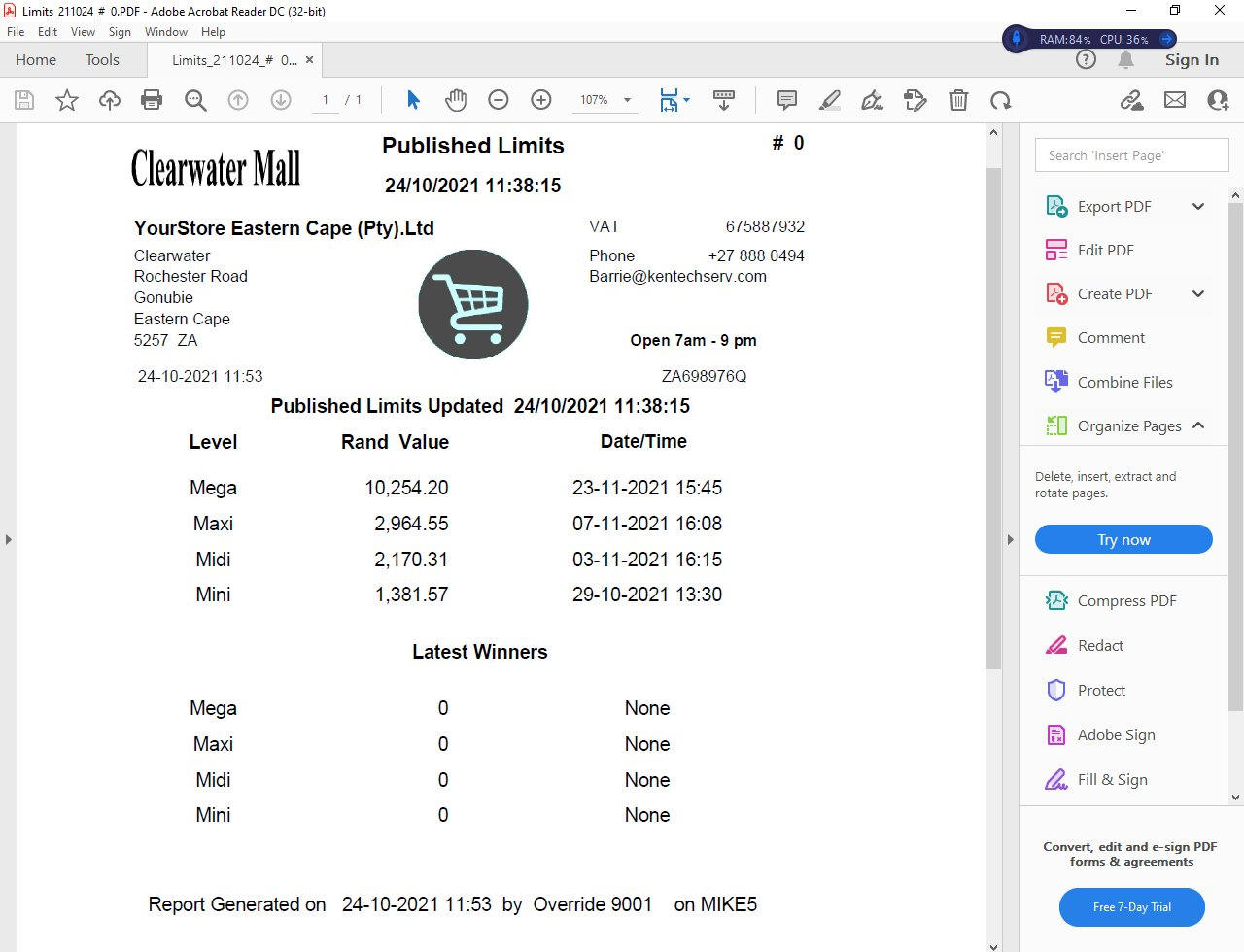The height and width of the screenshot is (952, 1244).
Task: Click the Zoom out minus icon
Action: 499,100
